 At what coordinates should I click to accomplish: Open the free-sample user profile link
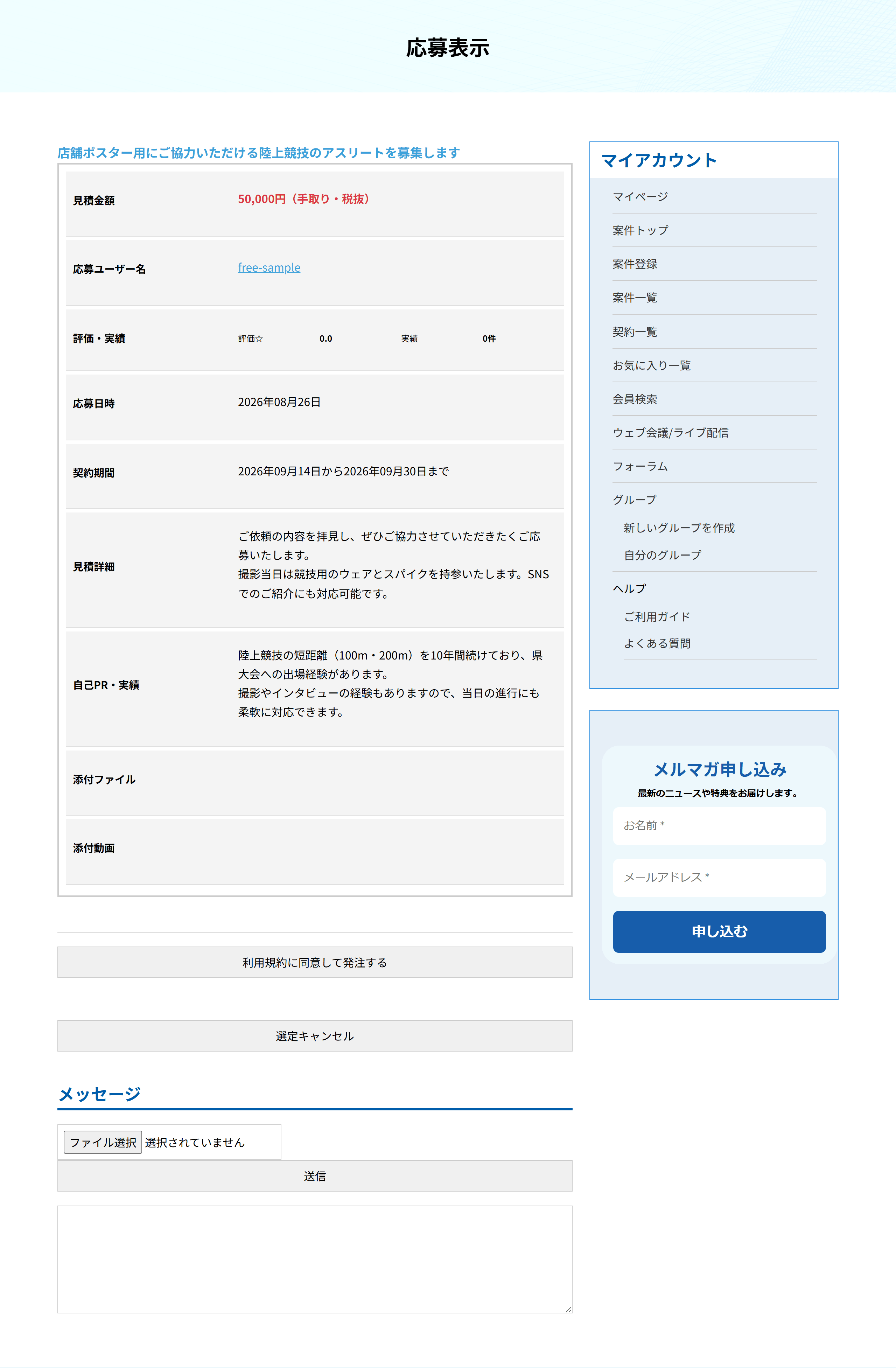coord(269,267)
